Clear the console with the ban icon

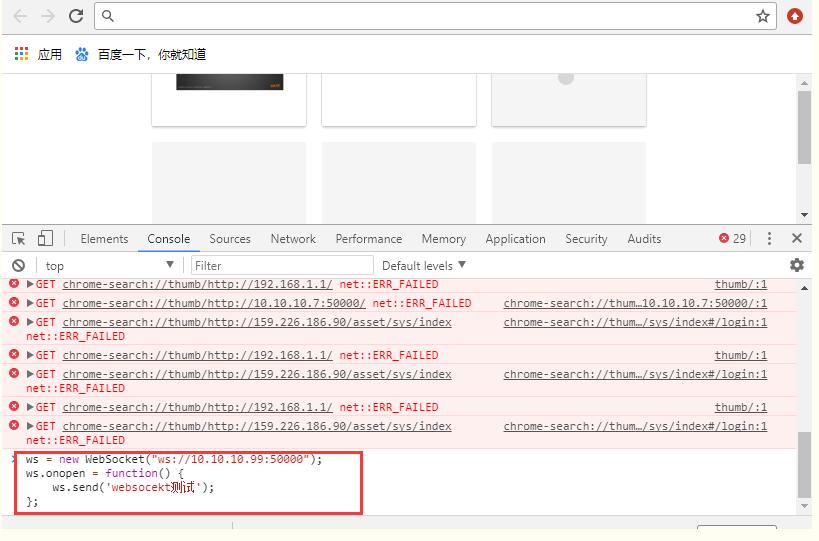click(18, 265)
